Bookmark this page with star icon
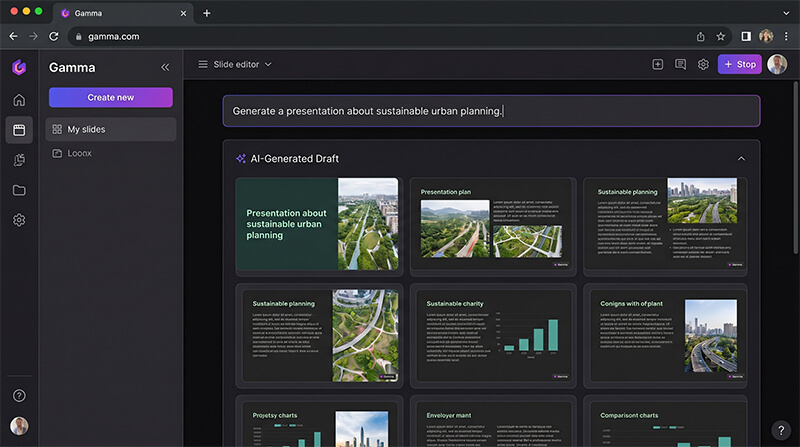 [720, 36]
